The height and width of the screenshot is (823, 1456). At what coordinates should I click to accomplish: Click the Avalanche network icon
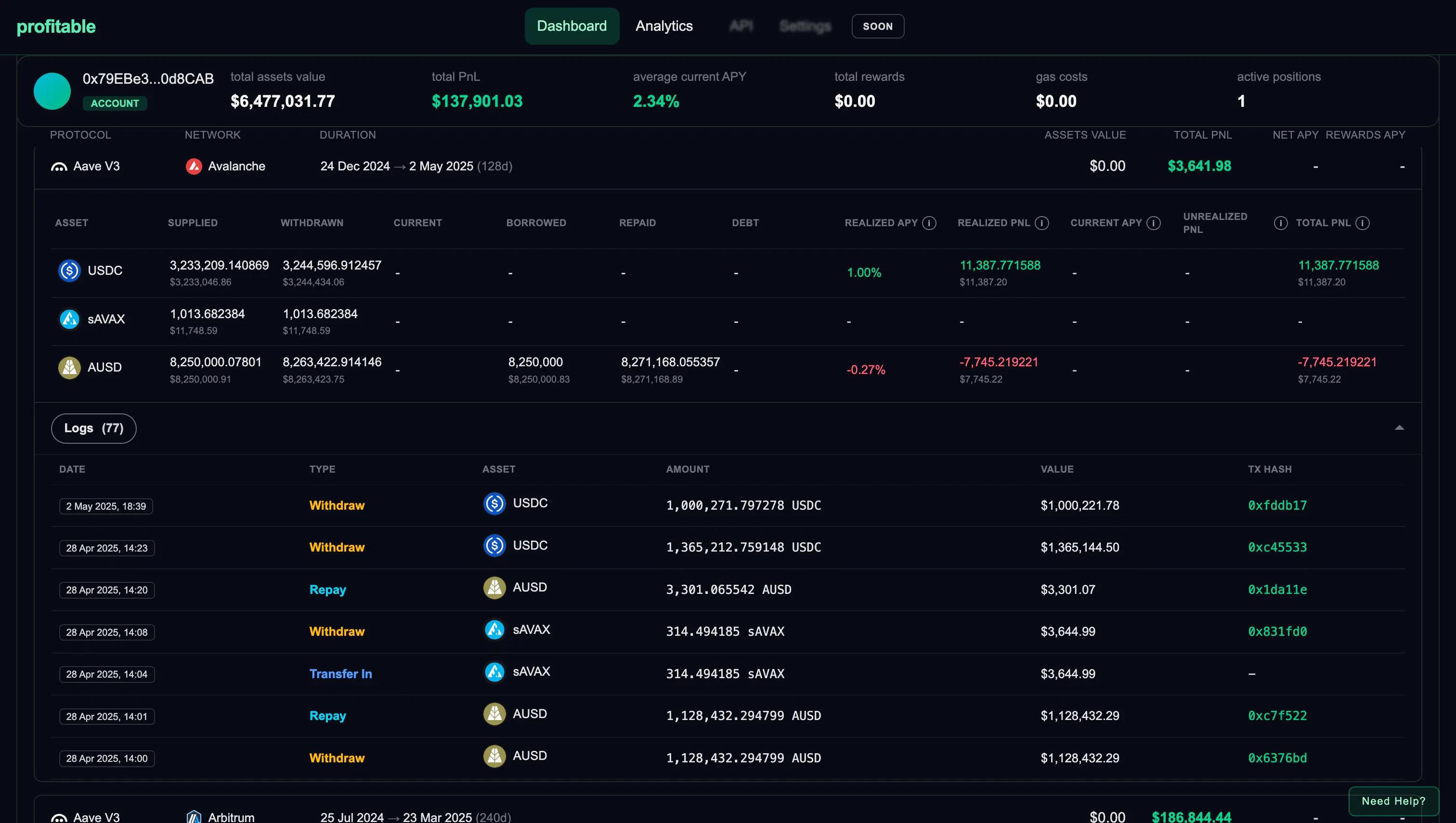tap(194, 166)
